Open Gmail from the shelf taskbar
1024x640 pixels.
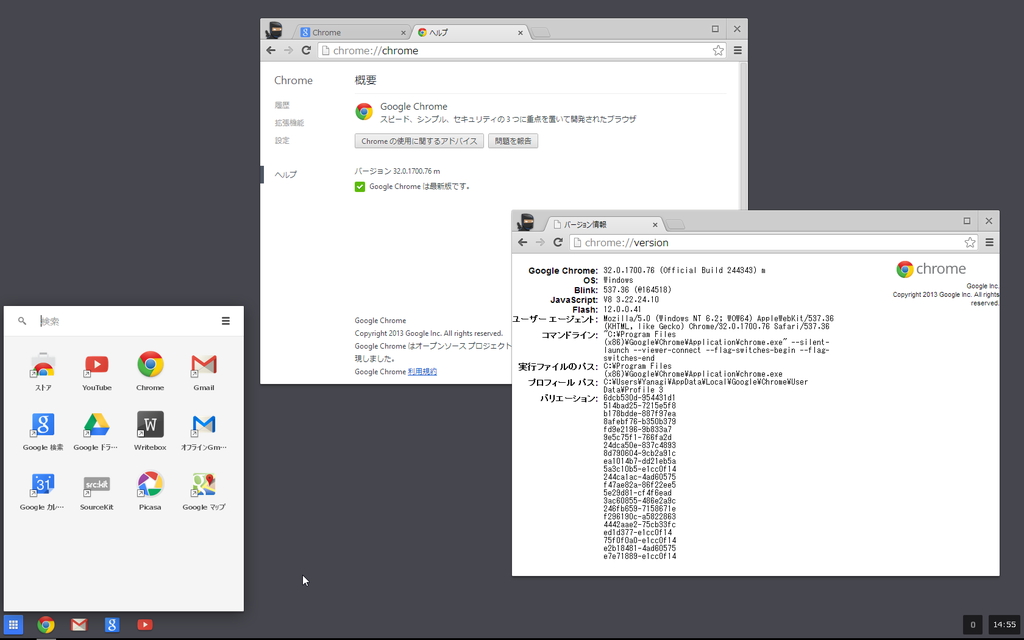click(x=78, y=624)
